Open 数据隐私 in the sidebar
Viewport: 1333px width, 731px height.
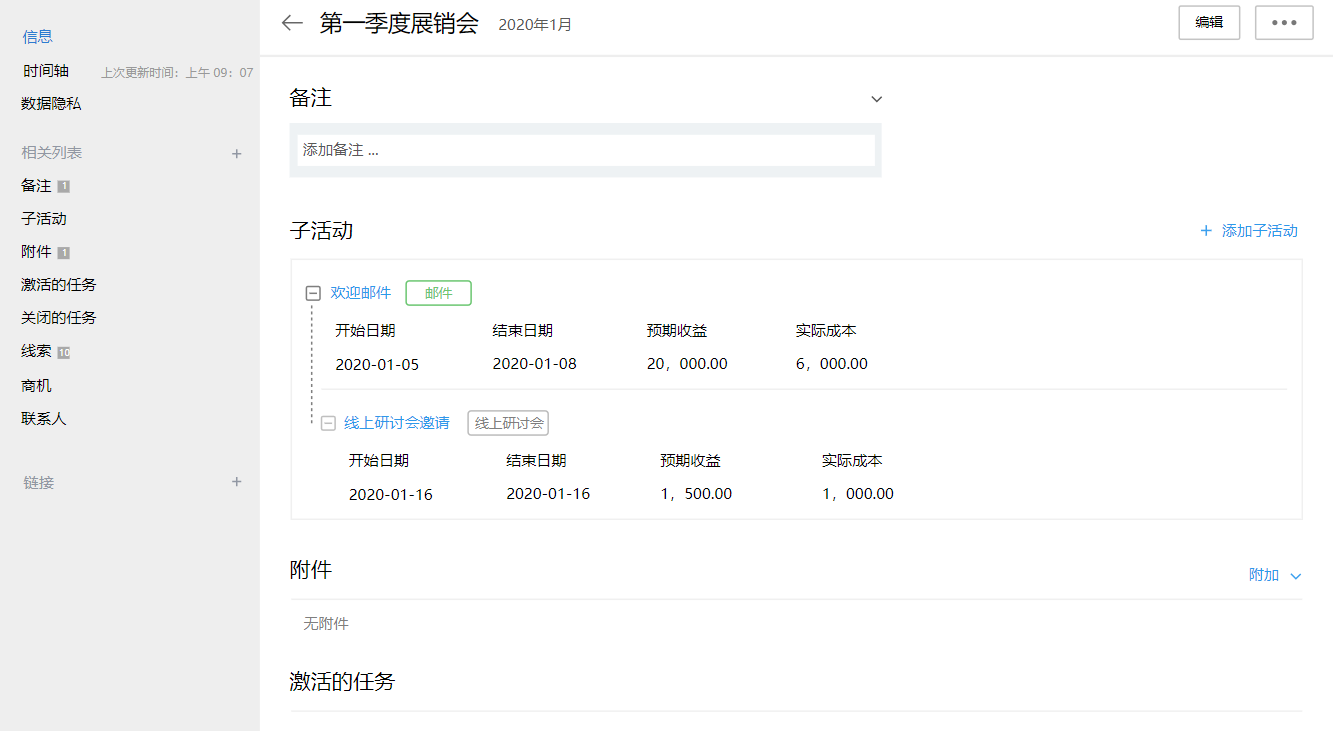click(51, 103)
